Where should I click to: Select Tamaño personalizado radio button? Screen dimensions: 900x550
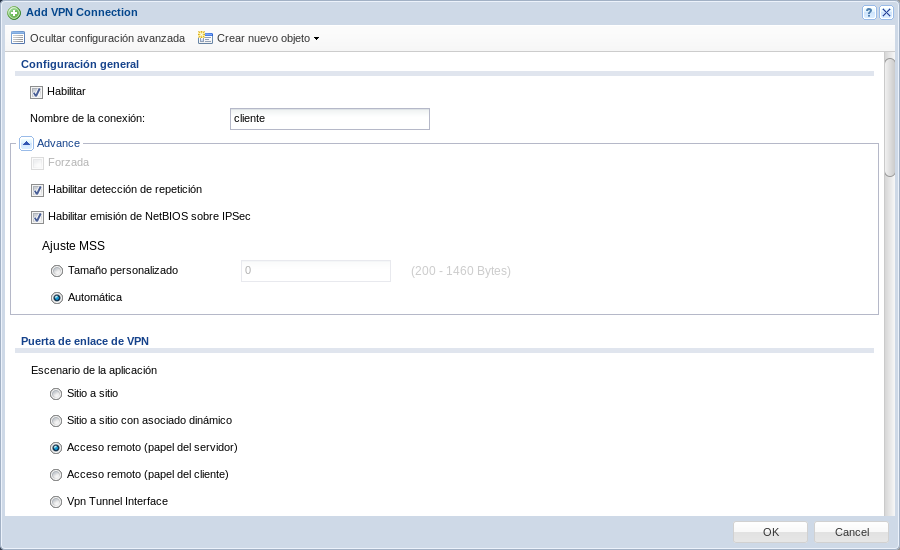pyautogui.click(x=56, y=271)
